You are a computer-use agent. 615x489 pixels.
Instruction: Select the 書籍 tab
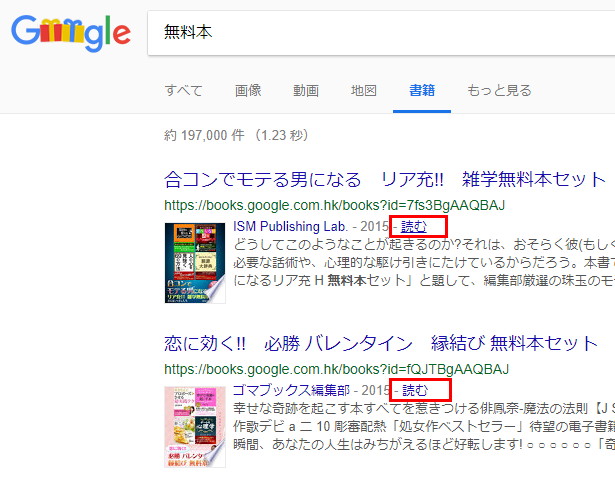coord(422,91)
